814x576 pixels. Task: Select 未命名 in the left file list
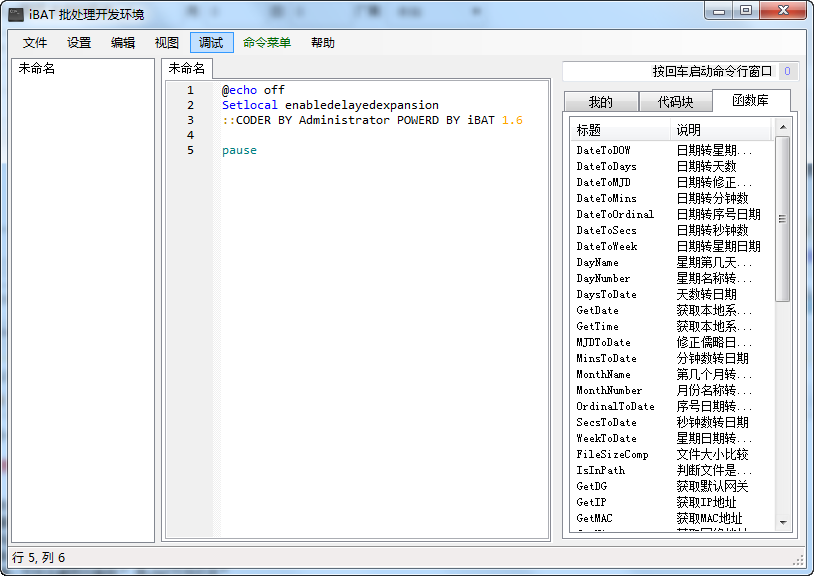[x=37, y=68]
